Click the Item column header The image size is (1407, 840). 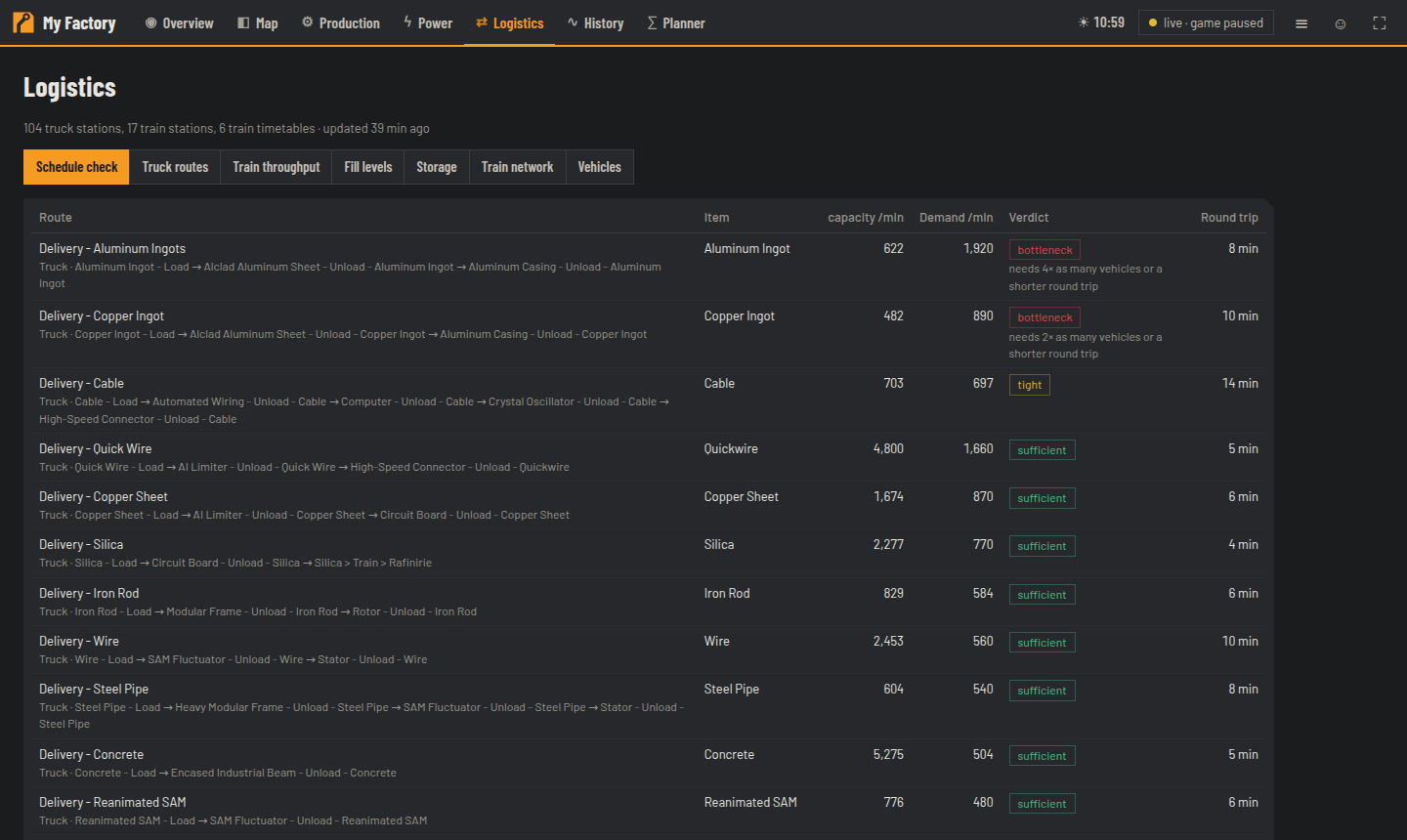coord(716,218)
